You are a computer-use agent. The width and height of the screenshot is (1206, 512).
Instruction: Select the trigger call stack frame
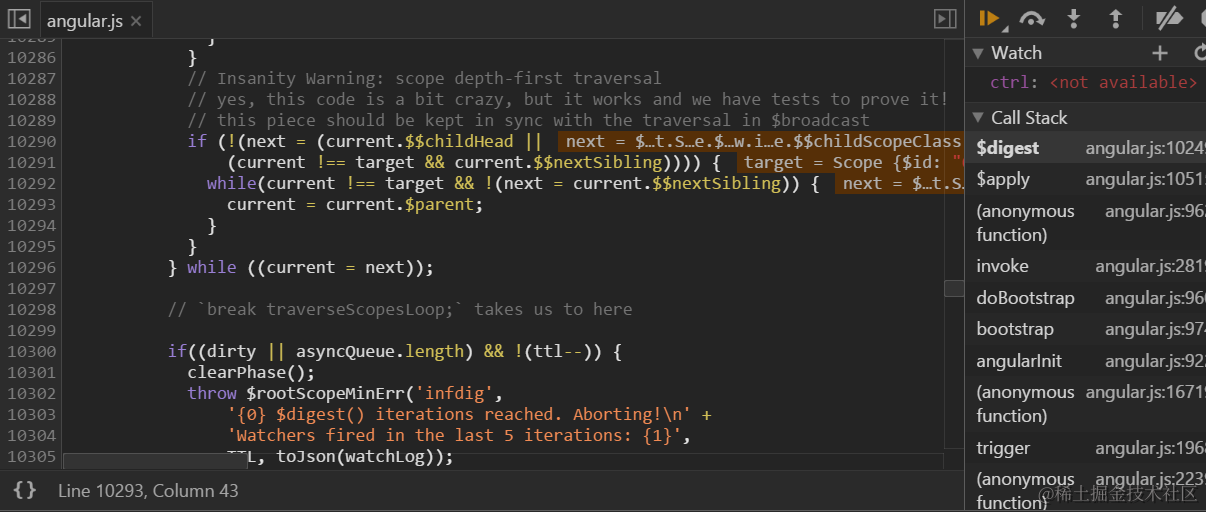tap(1085, 448)
